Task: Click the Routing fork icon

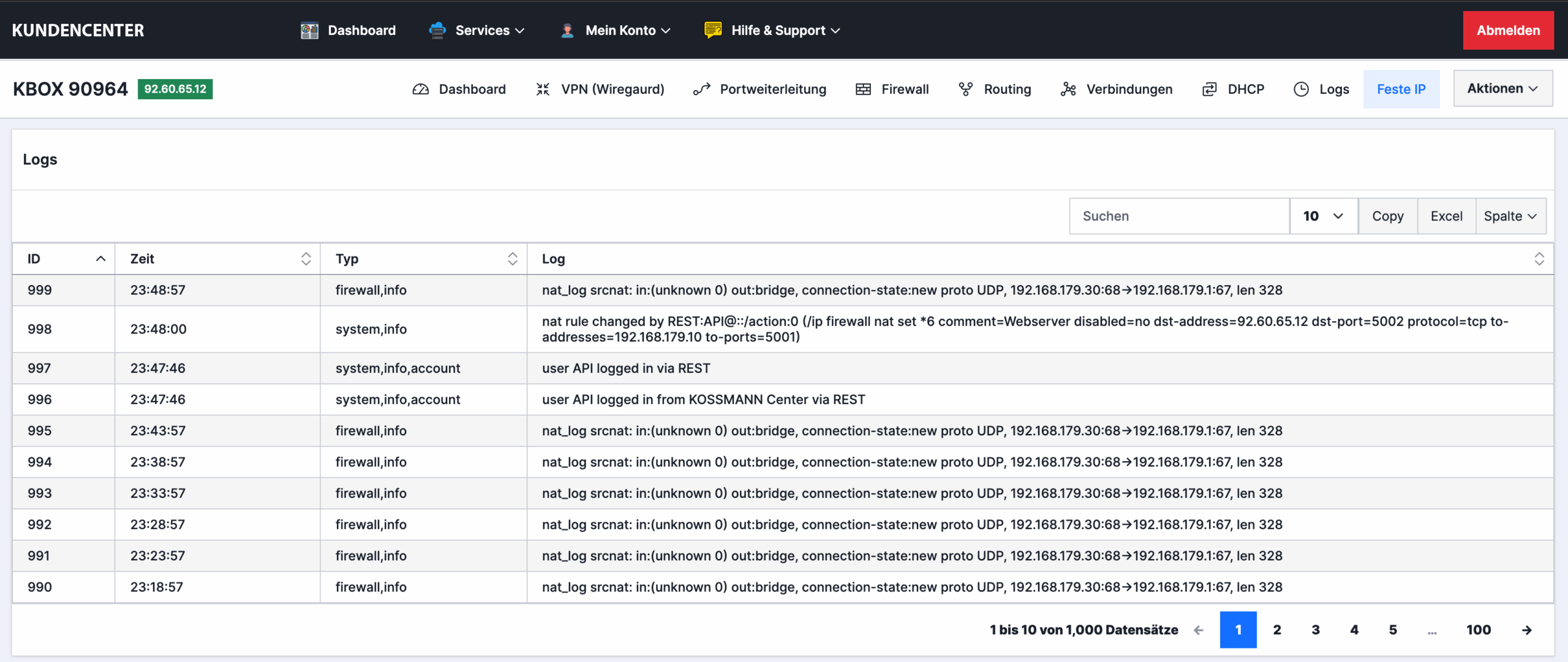Action: [965, 89]
